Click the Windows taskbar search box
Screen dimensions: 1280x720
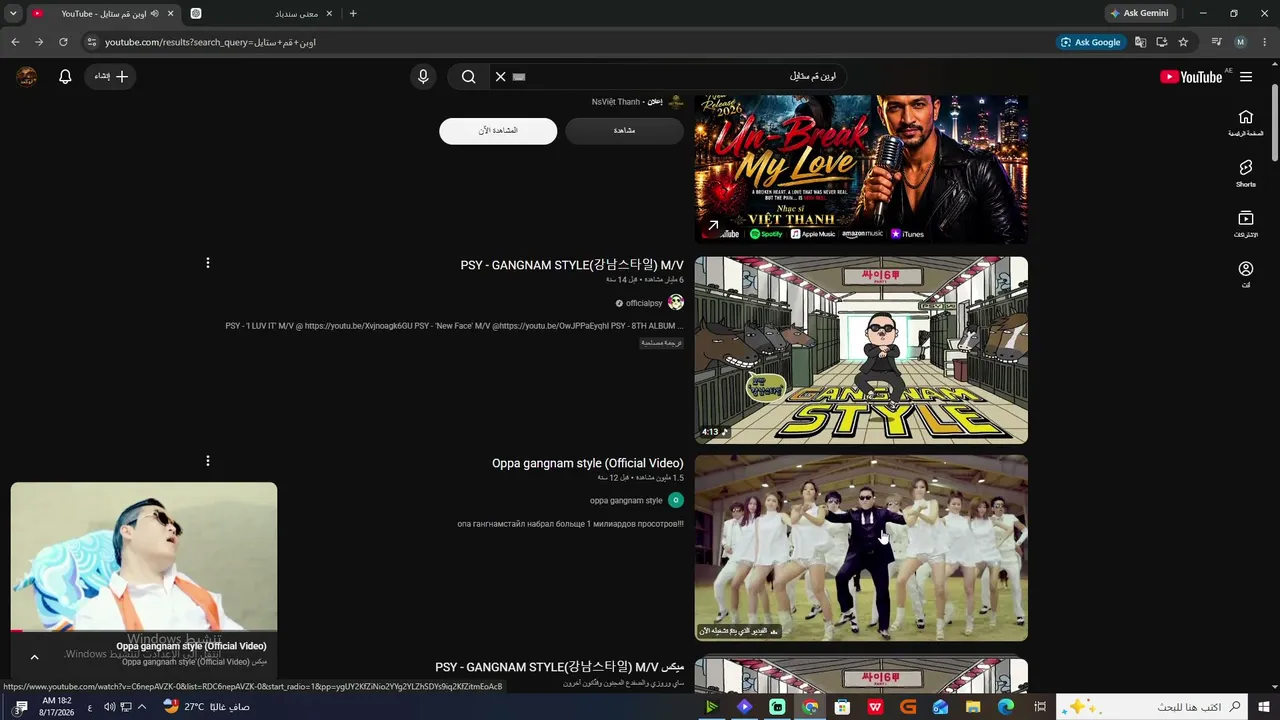click(1153, 707)
